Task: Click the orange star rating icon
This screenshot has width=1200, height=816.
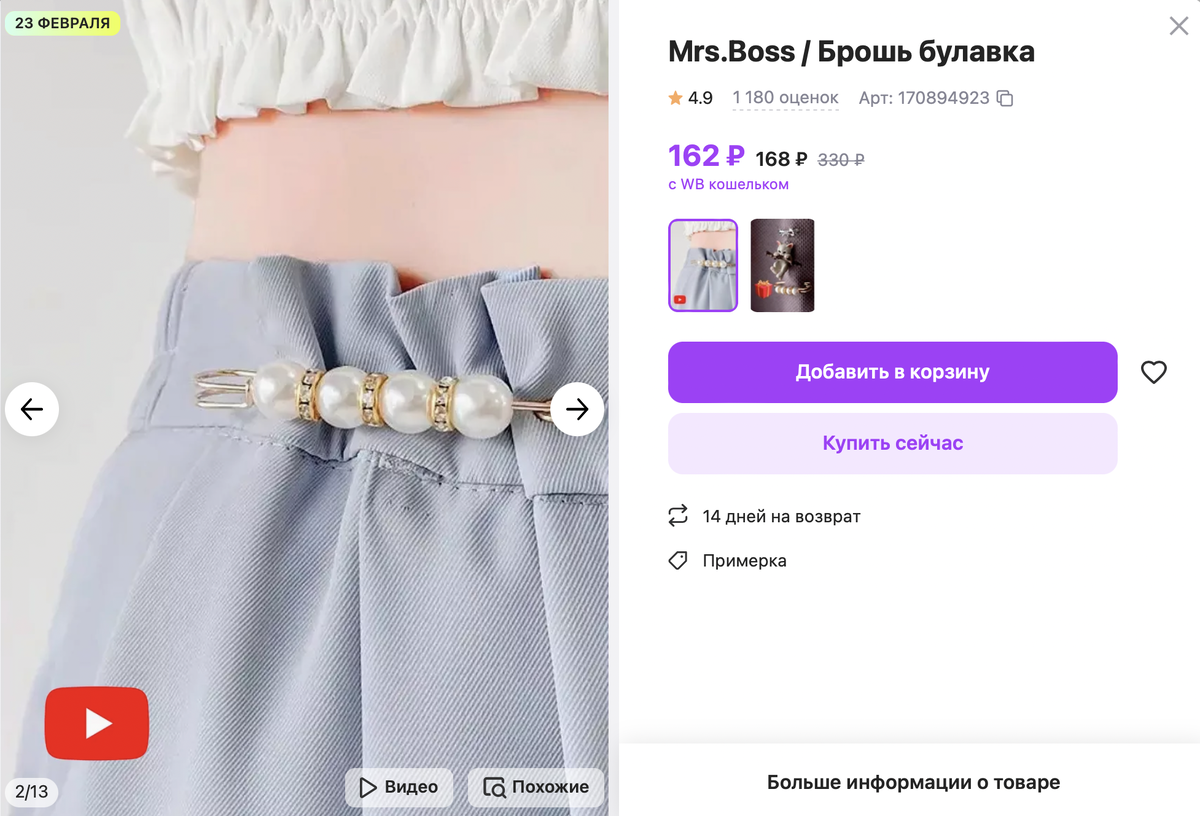Action: [675, 97]
